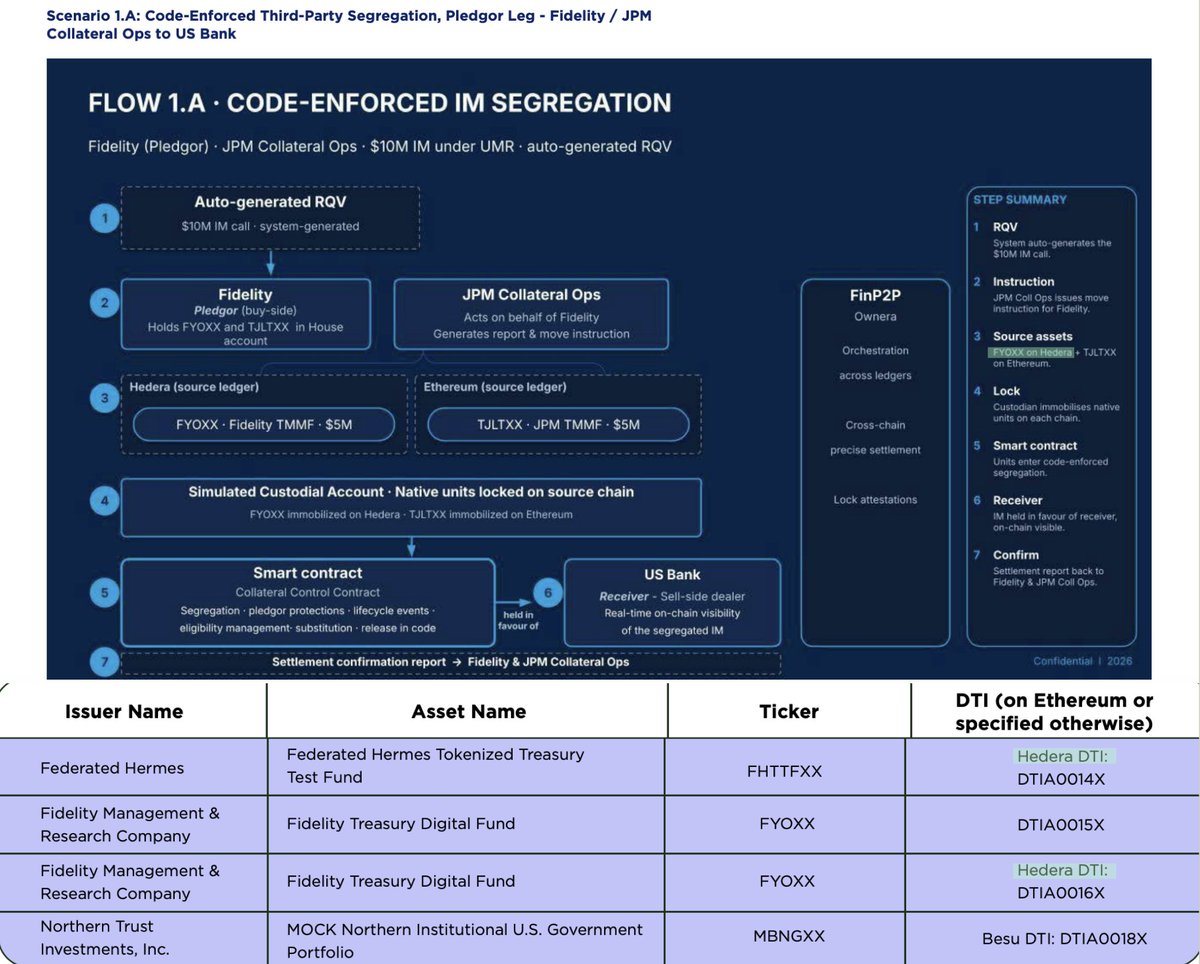Click the 'Issuer Name' column header
1200x964 pixels.
tap(124, 712)
